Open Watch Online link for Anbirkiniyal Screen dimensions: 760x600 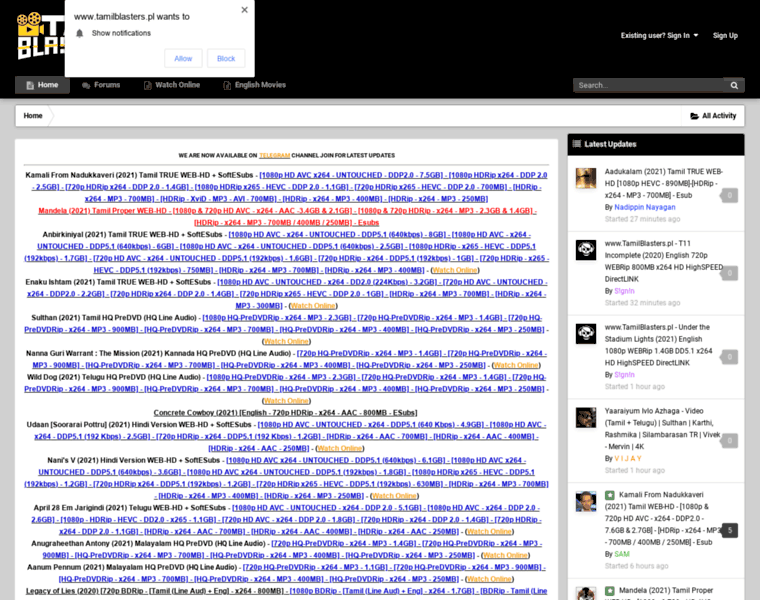click(x=455, y=270)
